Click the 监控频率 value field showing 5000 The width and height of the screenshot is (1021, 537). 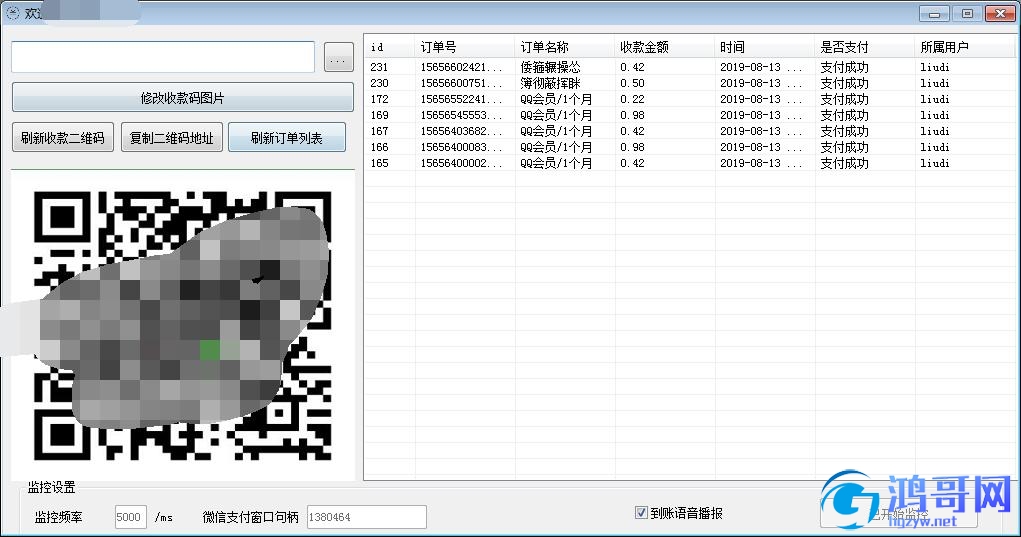click(x=130, y=517)
